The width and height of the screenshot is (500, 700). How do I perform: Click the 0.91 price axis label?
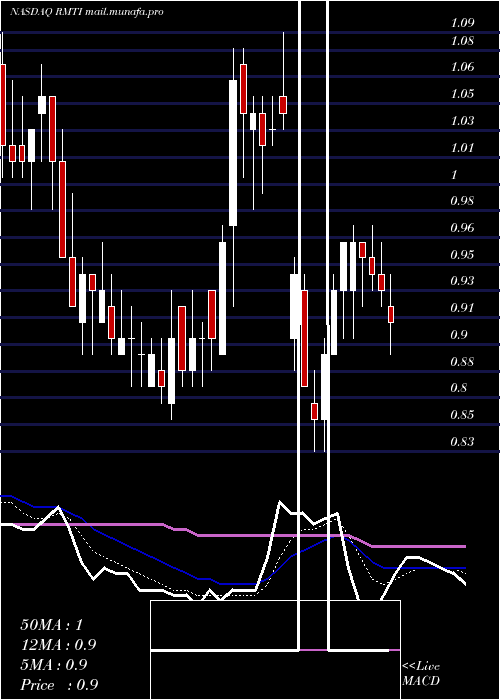tap(462, 308)
